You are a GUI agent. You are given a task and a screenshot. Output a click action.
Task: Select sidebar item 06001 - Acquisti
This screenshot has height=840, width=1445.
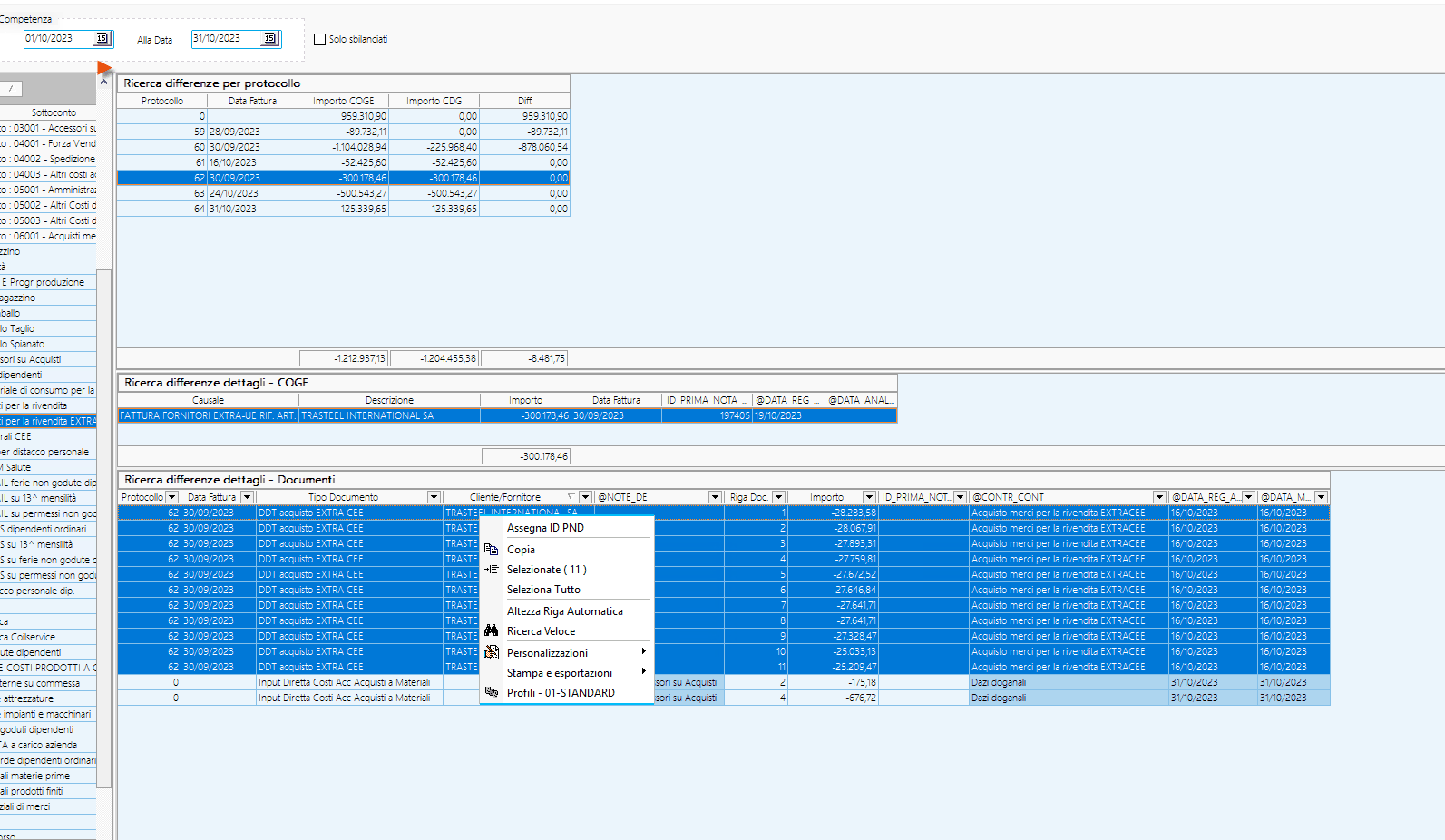point(48,236)
